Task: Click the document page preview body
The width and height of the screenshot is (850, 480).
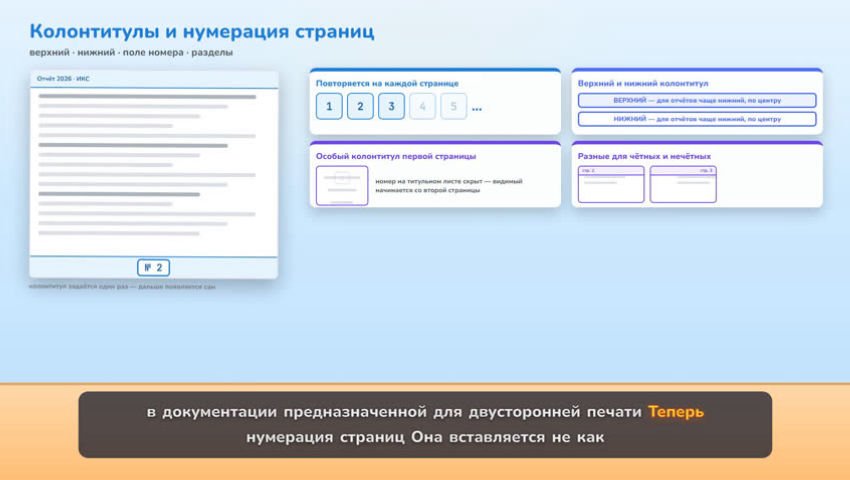Action: pos(154,172)
